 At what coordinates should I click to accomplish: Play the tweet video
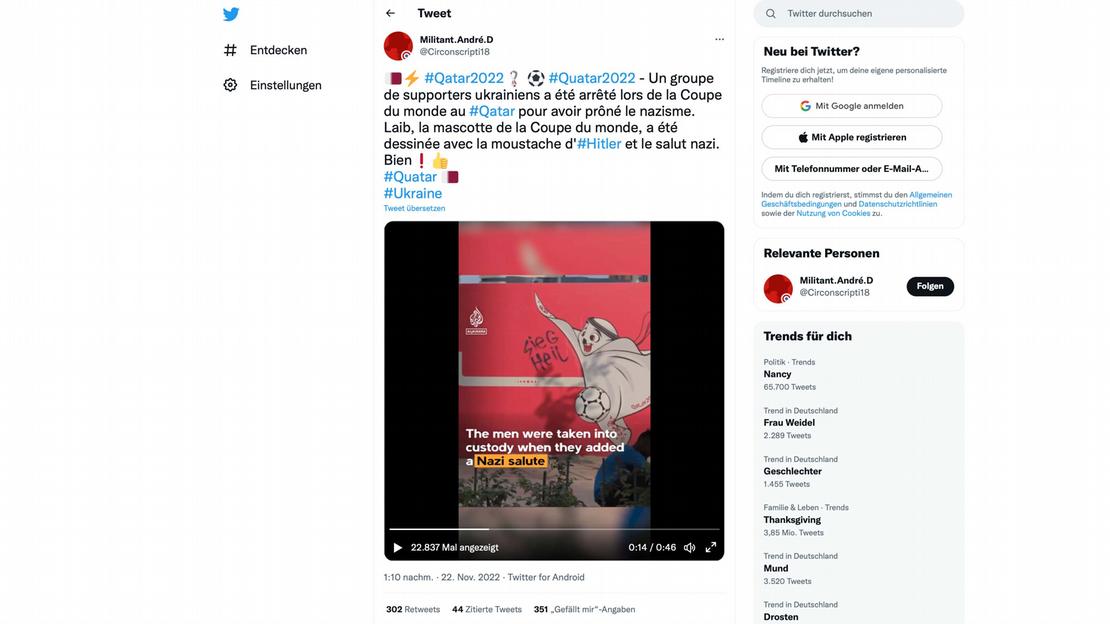tap(397, 547)
